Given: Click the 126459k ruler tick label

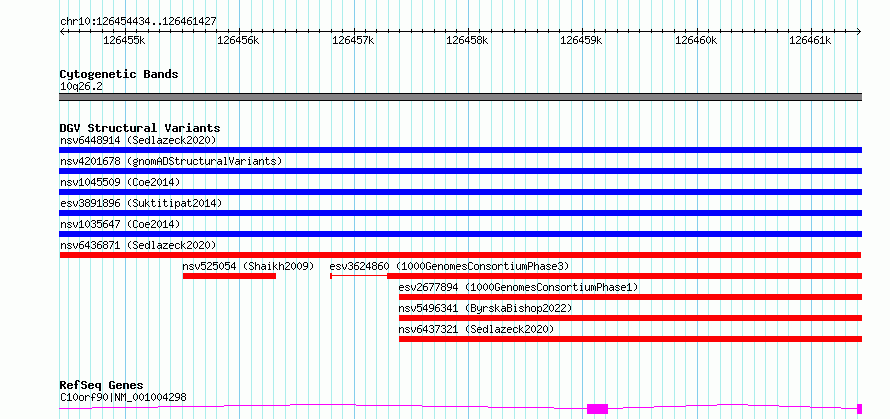Looking at the screenshot, I should coord(582,40).
